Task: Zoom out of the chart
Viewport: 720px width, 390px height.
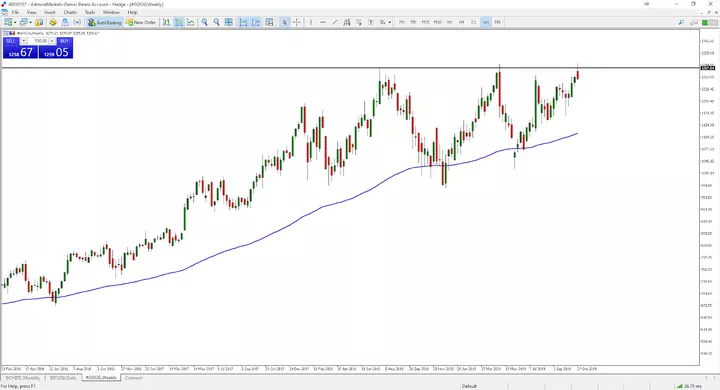Action: pyautogui.click(x=216, y=22)
